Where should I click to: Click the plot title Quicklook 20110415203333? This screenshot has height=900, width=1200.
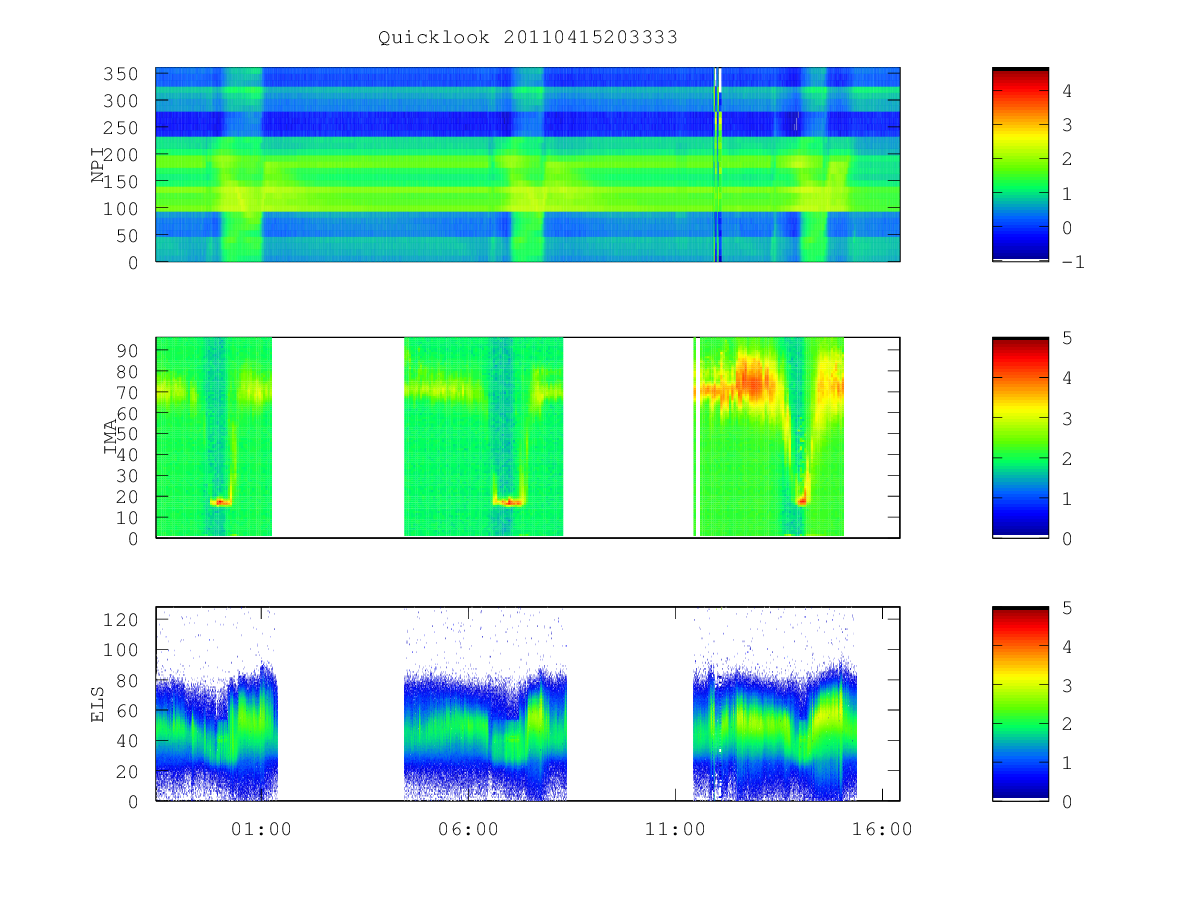(528, 37)
